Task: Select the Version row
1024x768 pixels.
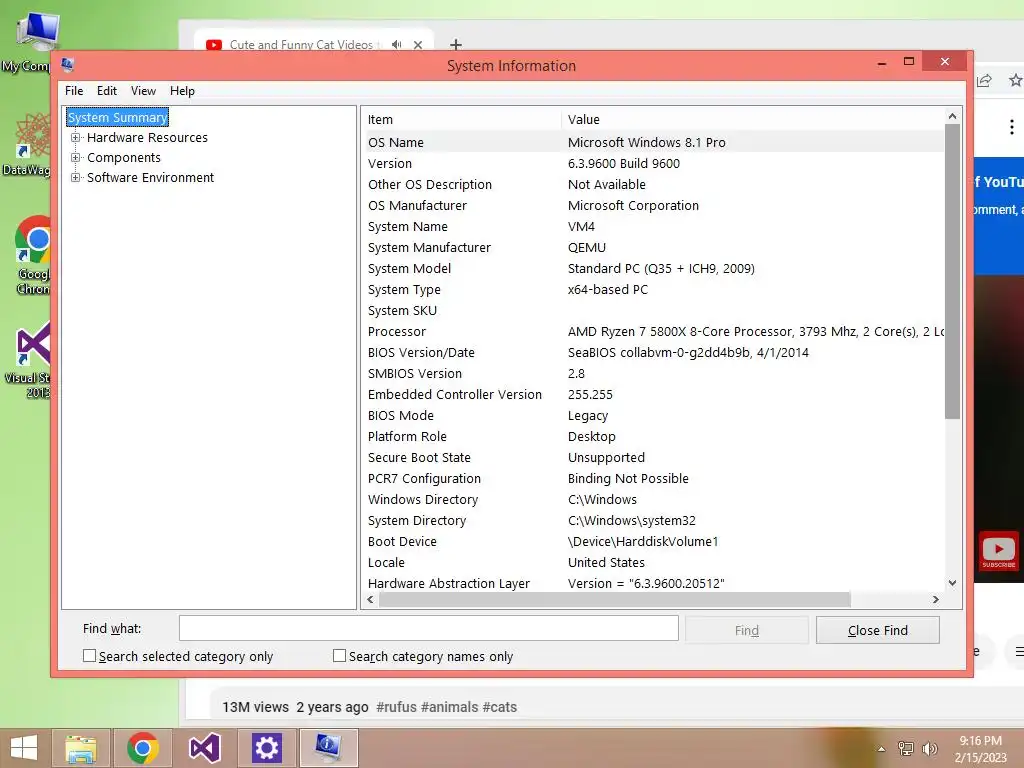Action: 653,163
